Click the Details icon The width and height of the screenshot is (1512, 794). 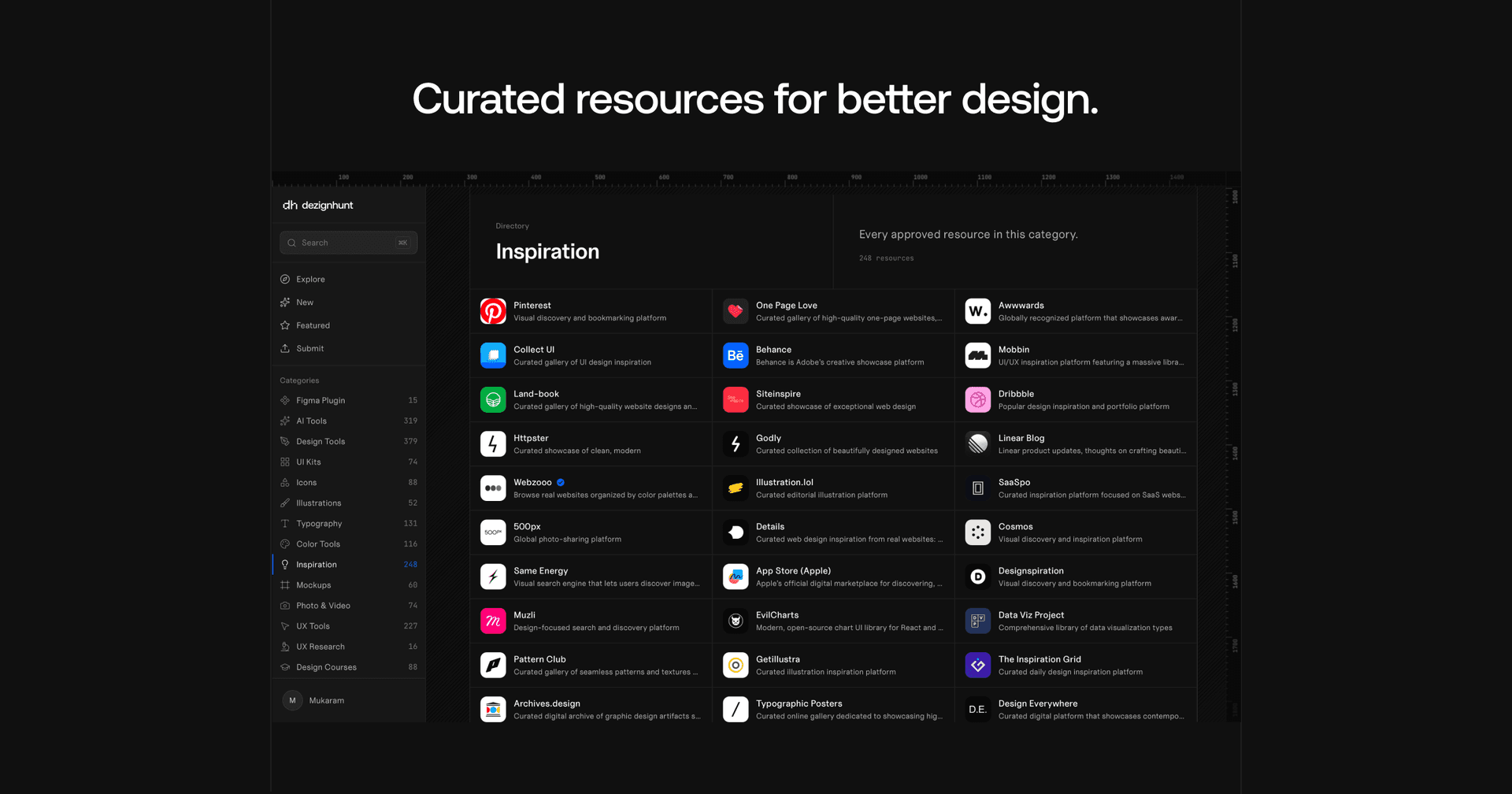pyautogui.click(x=736, y=532)
